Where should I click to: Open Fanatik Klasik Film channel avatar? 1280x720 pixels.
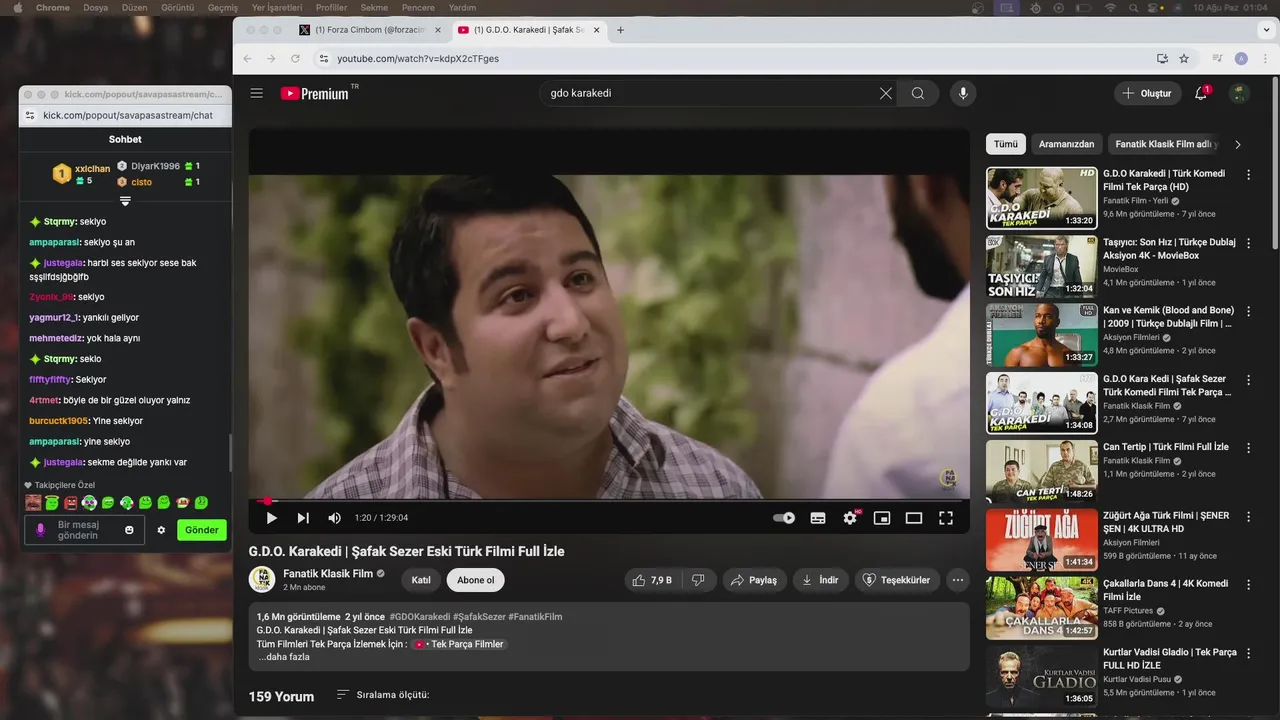262,580
